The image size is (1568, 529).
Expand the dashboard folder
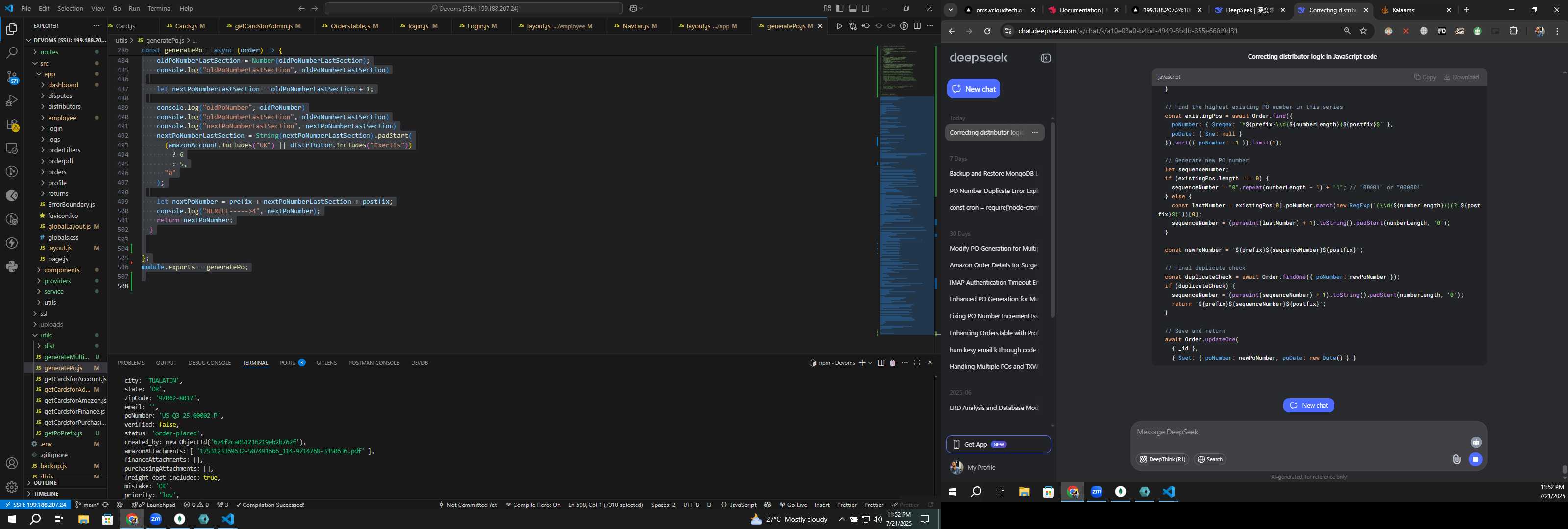(x=63, y=85)
